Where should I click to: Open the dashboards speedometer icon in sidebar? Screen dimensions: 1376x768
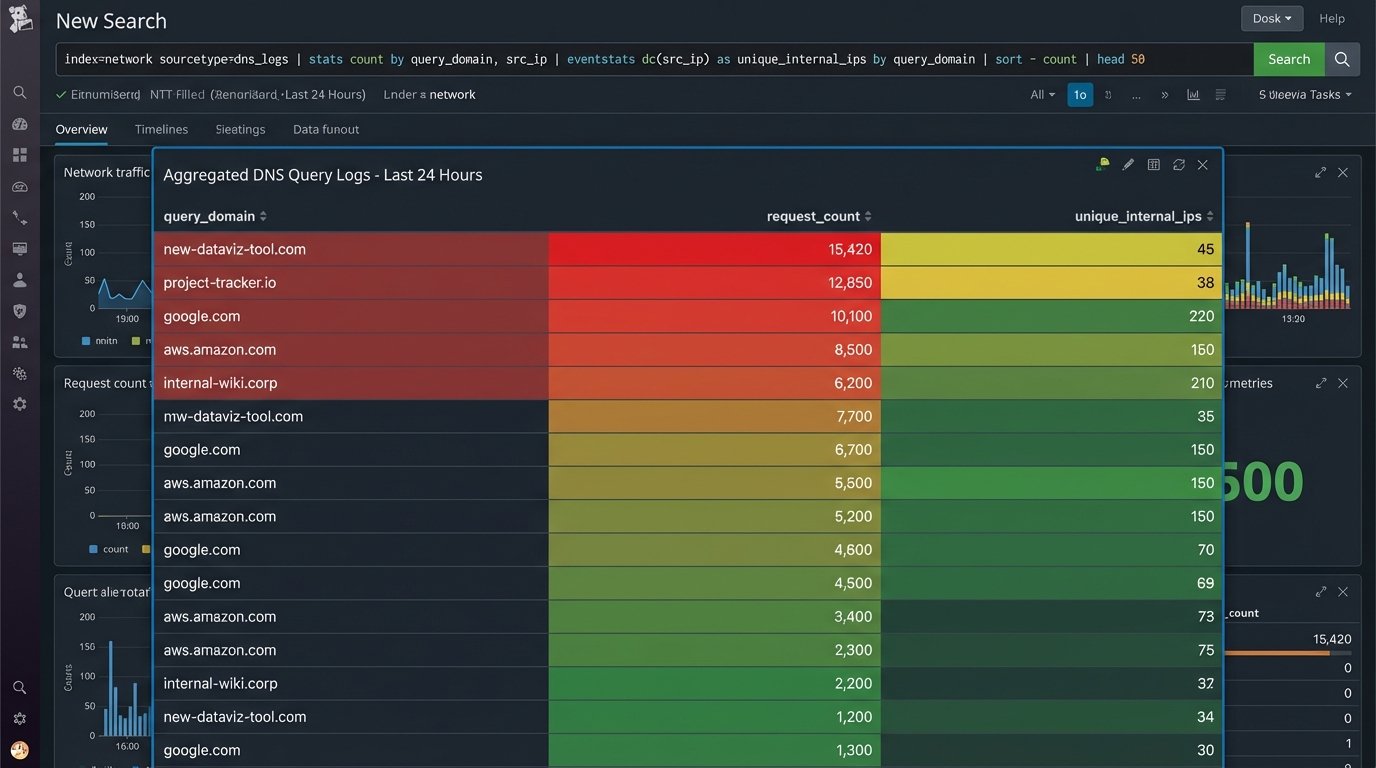coord(19,123)
